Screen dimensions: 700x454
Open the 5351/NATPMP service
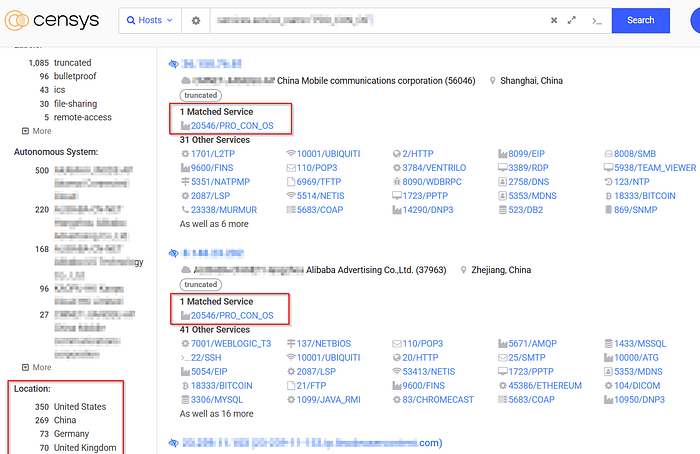221,182
